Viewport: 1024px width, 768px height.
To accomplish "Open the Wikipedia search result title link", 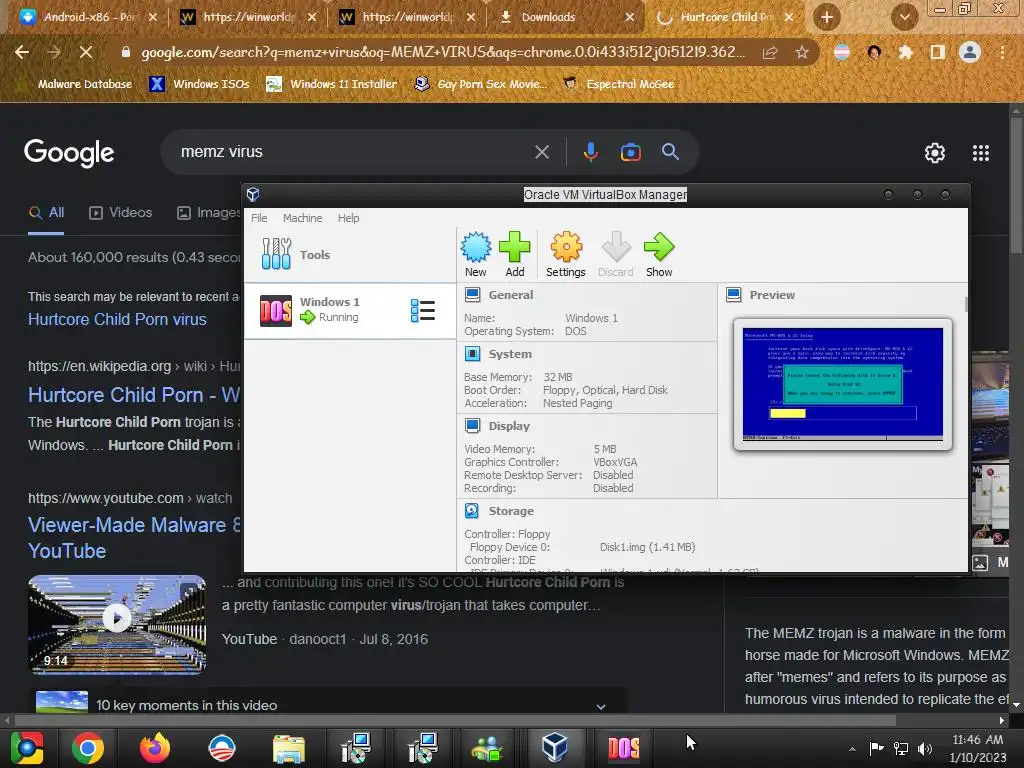I will pyautogui.click(x=134, y=395).
